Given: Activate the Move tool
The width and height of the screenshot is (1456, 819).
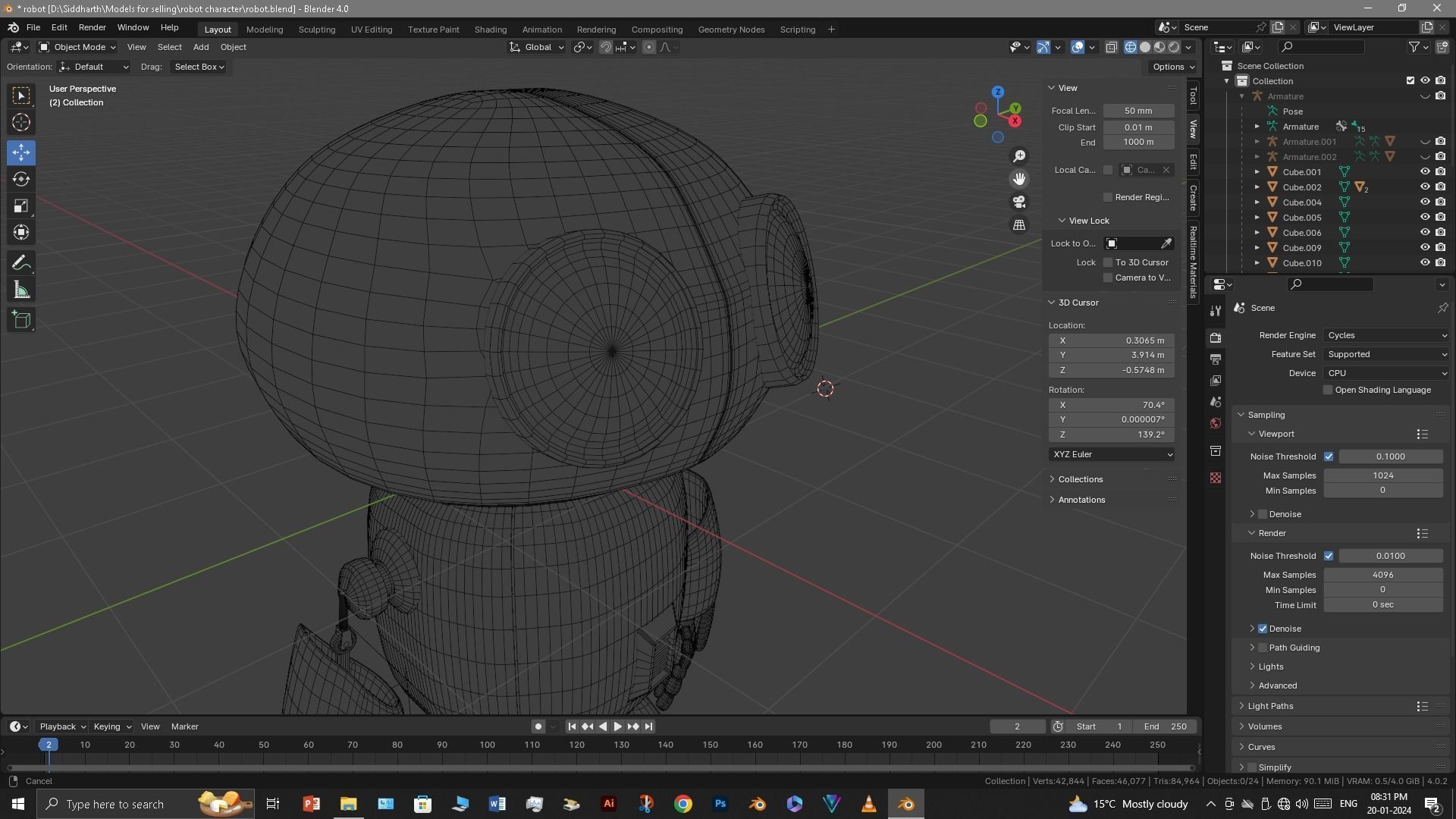Looking at the screenshot, I should (21, 152).
